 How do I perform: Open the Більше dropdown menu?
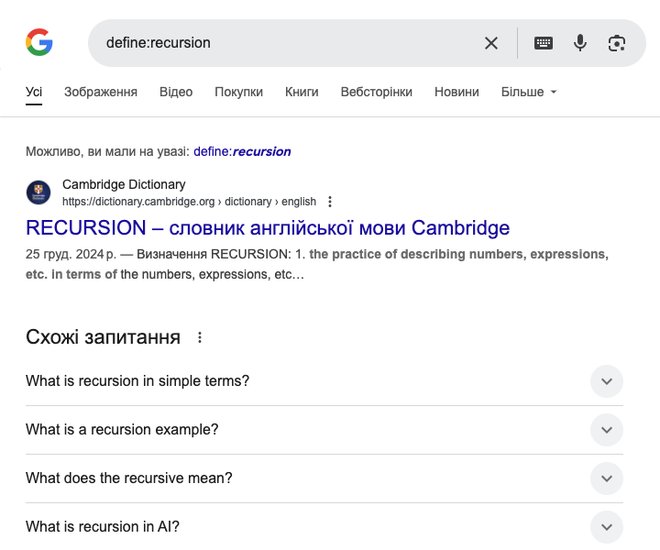pos(529,92)
